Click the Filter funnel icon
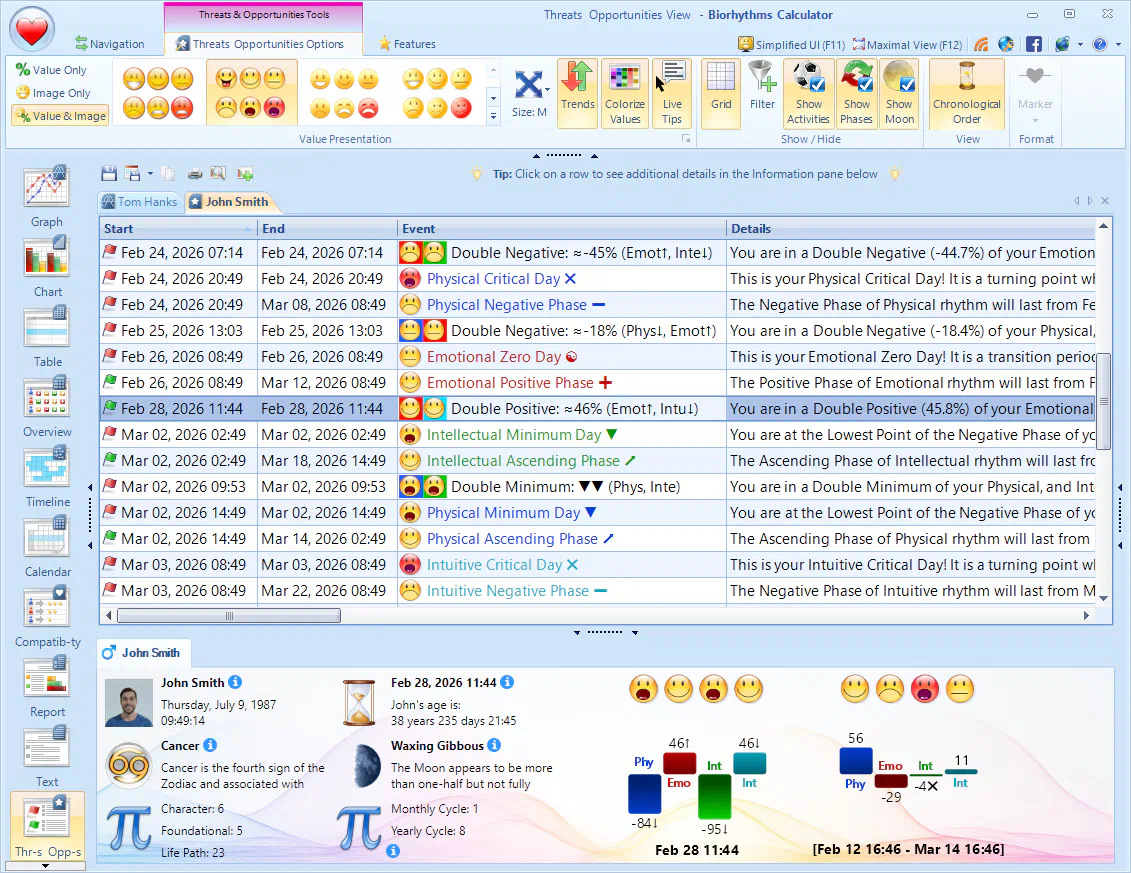This screenshot has height=873, width=1131. tap(762, 86)
